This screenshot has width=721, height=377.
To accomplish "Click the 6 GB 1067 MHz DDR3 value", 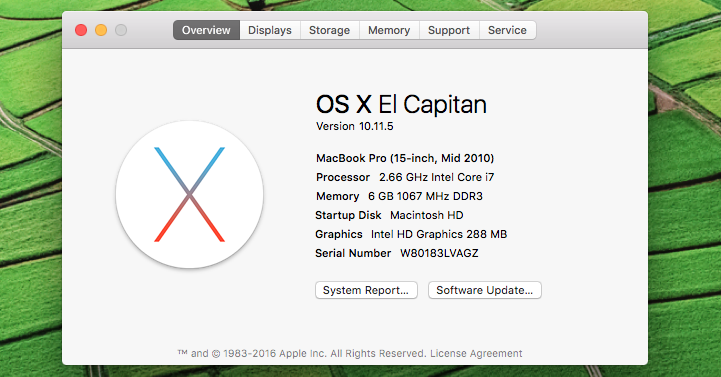I will coord(425,196).
